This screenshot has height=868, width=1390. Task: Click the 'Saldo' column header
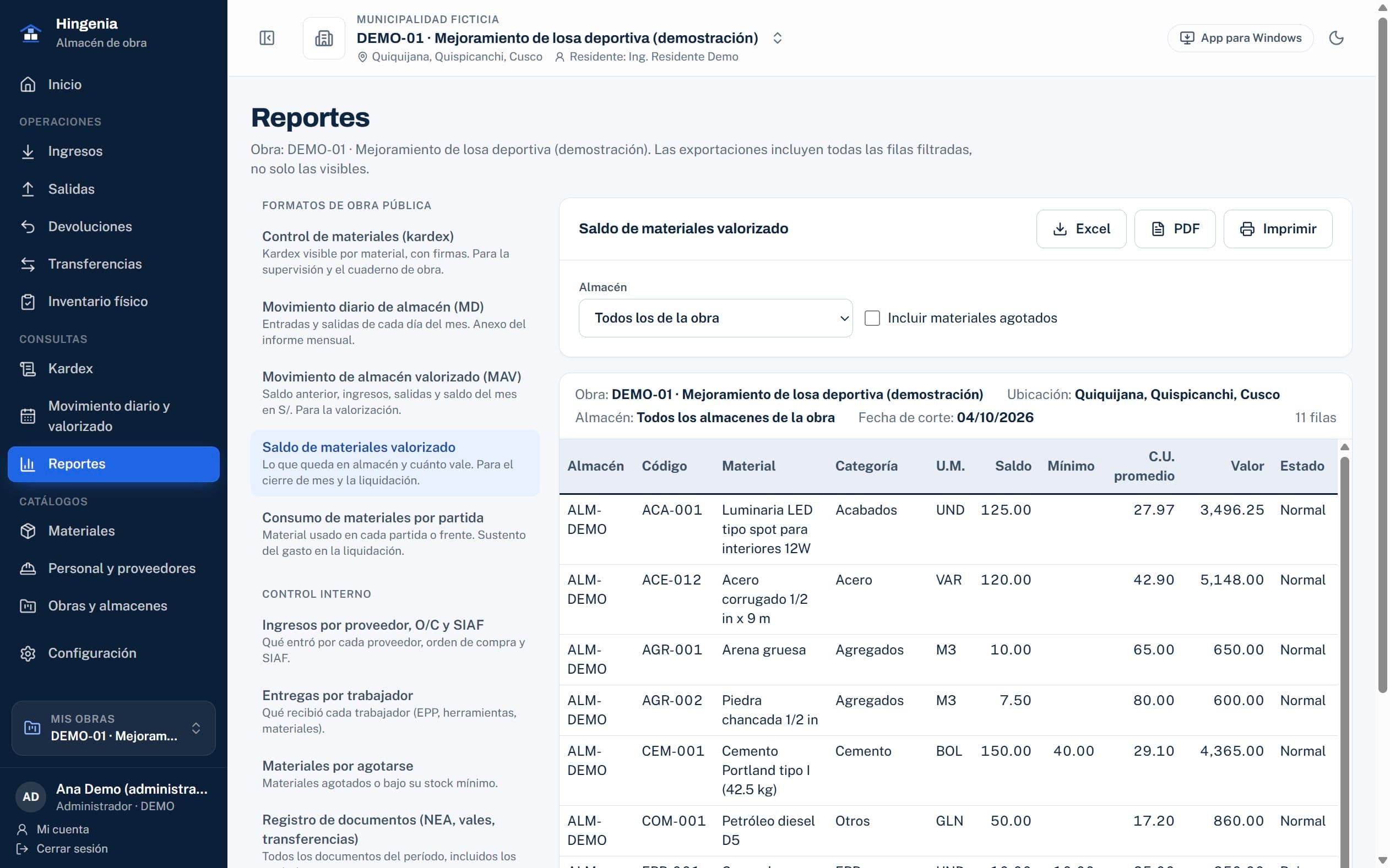tap(1013, 466)
